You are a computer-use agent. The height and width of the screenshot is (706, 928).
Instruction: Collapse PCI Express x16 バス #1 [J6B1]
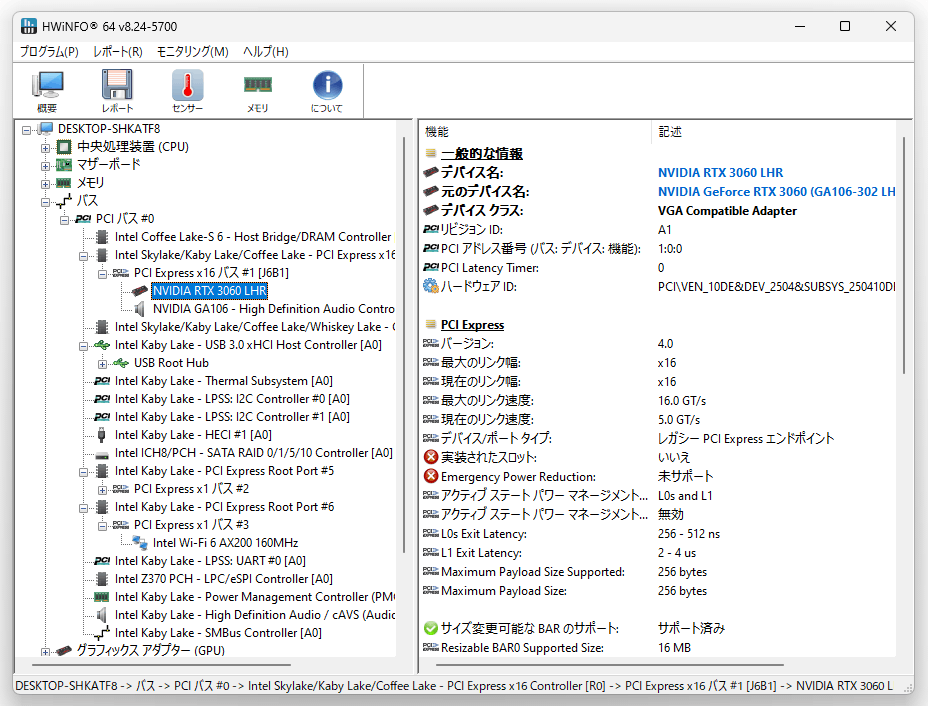pos(102,274)
